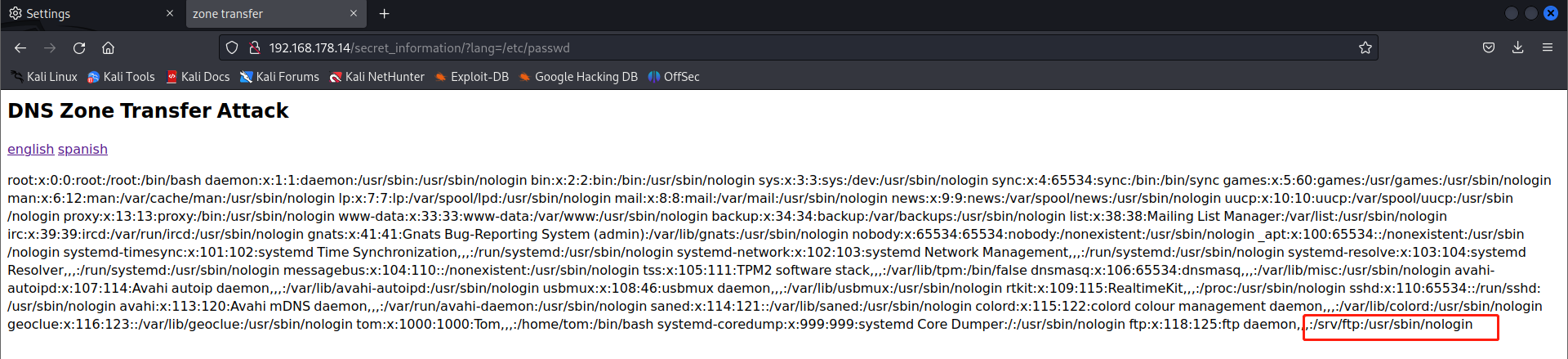
Task: Open the Firefox application hamburger menu
Action: 1547,47
